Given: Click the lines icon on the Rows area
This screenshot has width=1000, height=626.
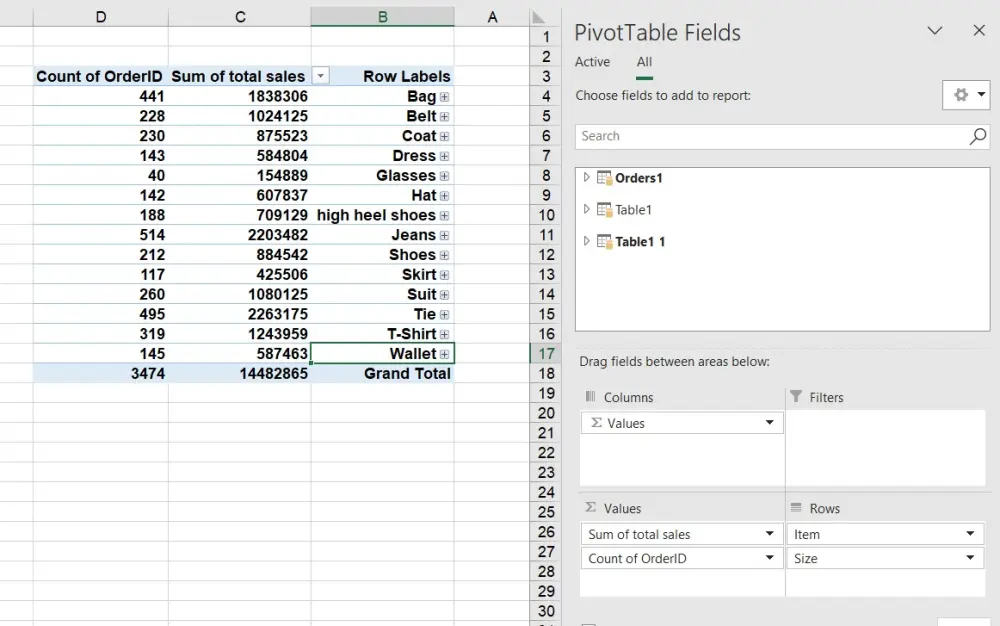Looking at the screenshot, I should coord(797,508).
